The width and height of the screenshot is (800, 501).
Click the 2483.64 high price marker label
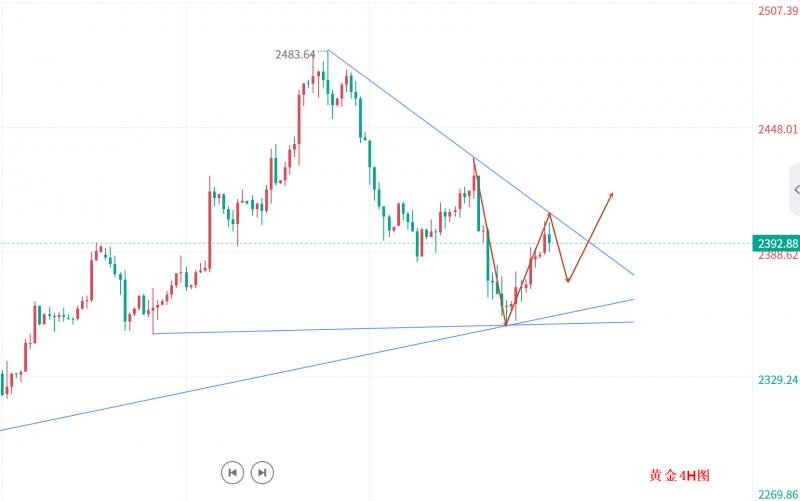[x=295, y=55]
